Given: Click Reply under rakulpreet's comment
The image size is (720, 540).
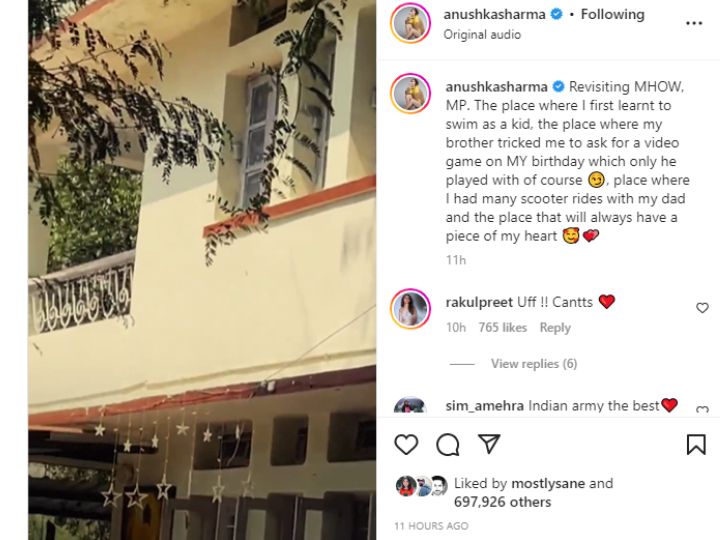Looking at the screenshot, I should (555, 327).
